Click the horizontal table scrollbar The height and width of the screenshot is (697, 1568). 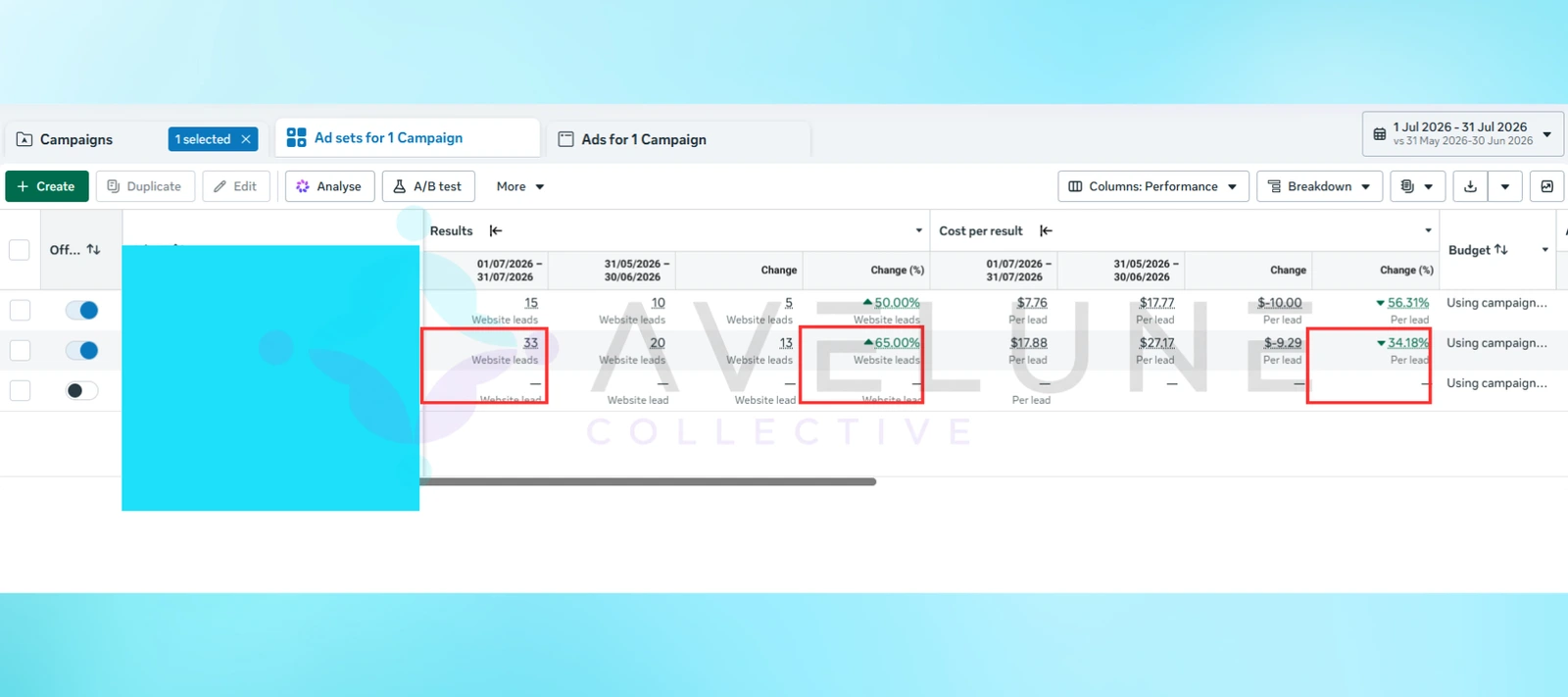[648, 481]
